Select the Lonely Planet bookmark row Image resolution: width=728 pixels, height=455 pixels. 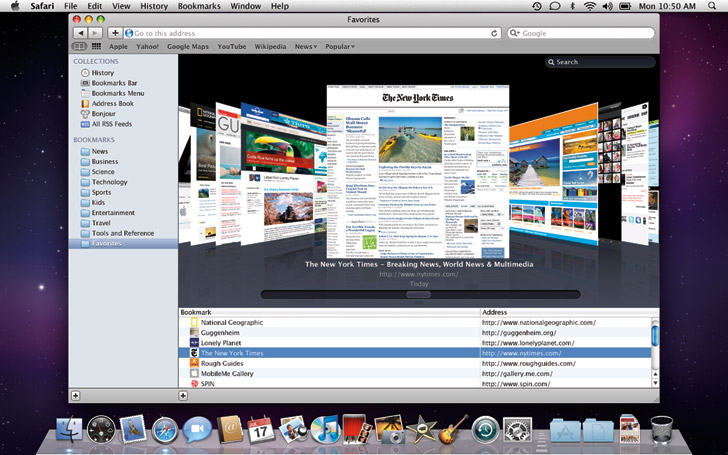[415, 343]
